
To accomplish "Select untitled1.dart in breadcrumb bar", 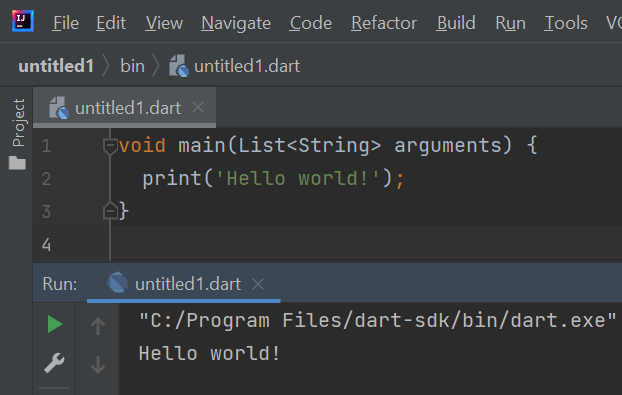I will [247, 66].
